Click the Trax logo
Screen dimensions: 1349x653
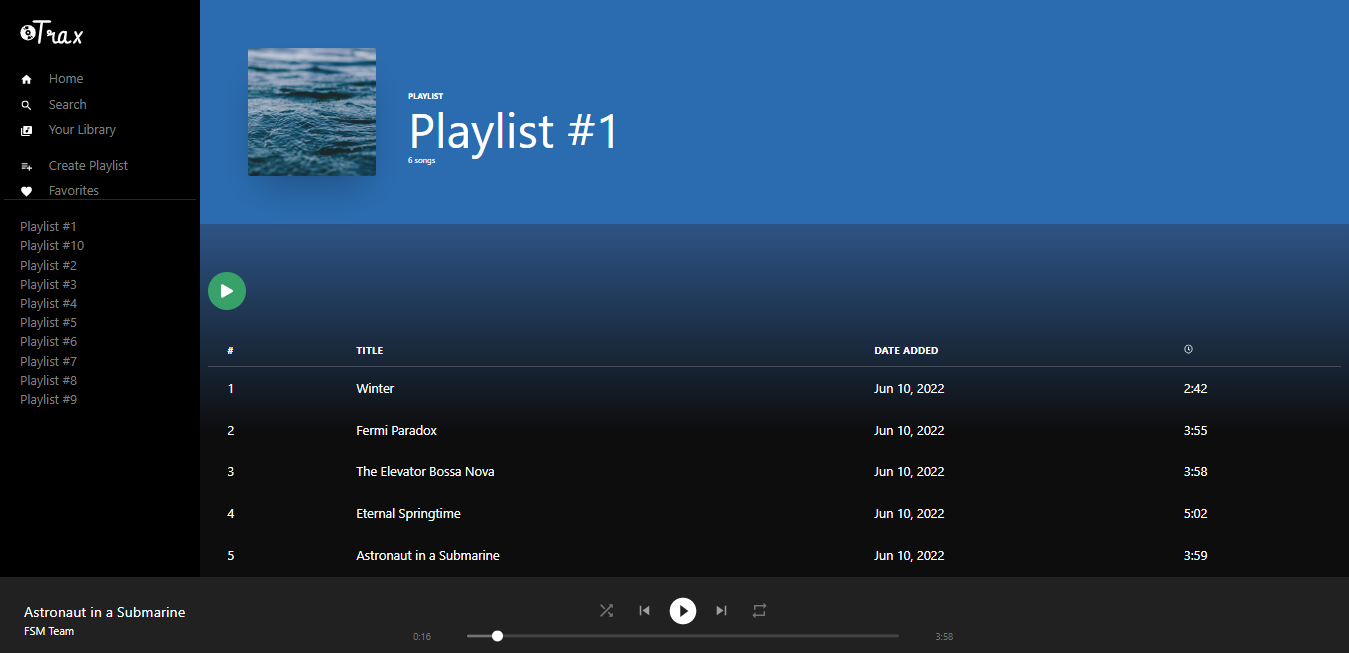[52, 35]
